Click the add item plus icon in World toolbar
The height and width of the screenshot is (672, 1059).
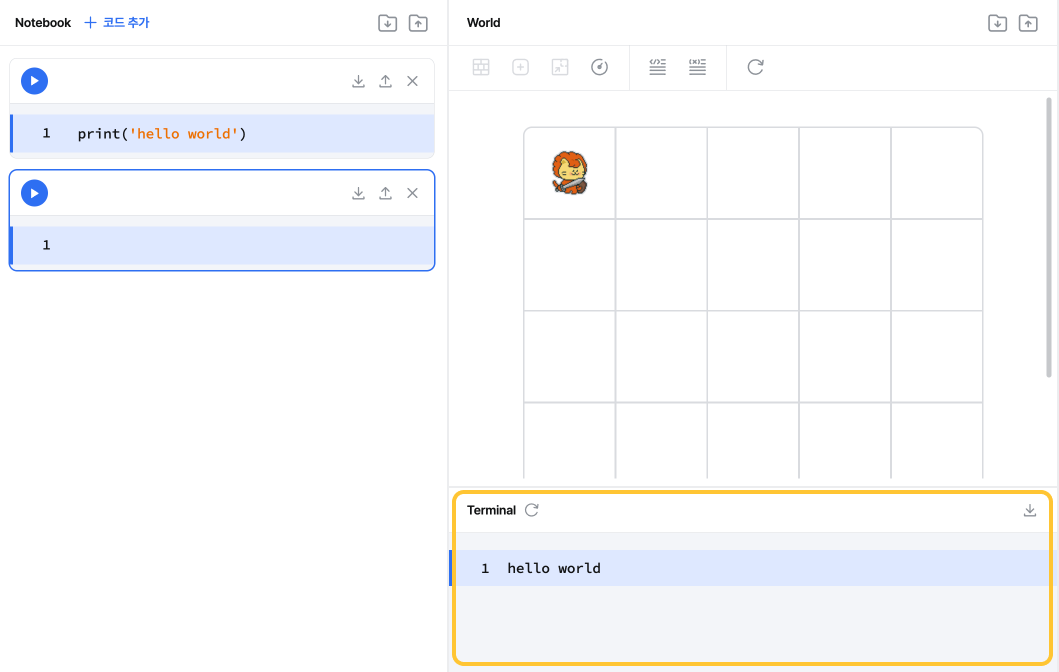(520, 67)
